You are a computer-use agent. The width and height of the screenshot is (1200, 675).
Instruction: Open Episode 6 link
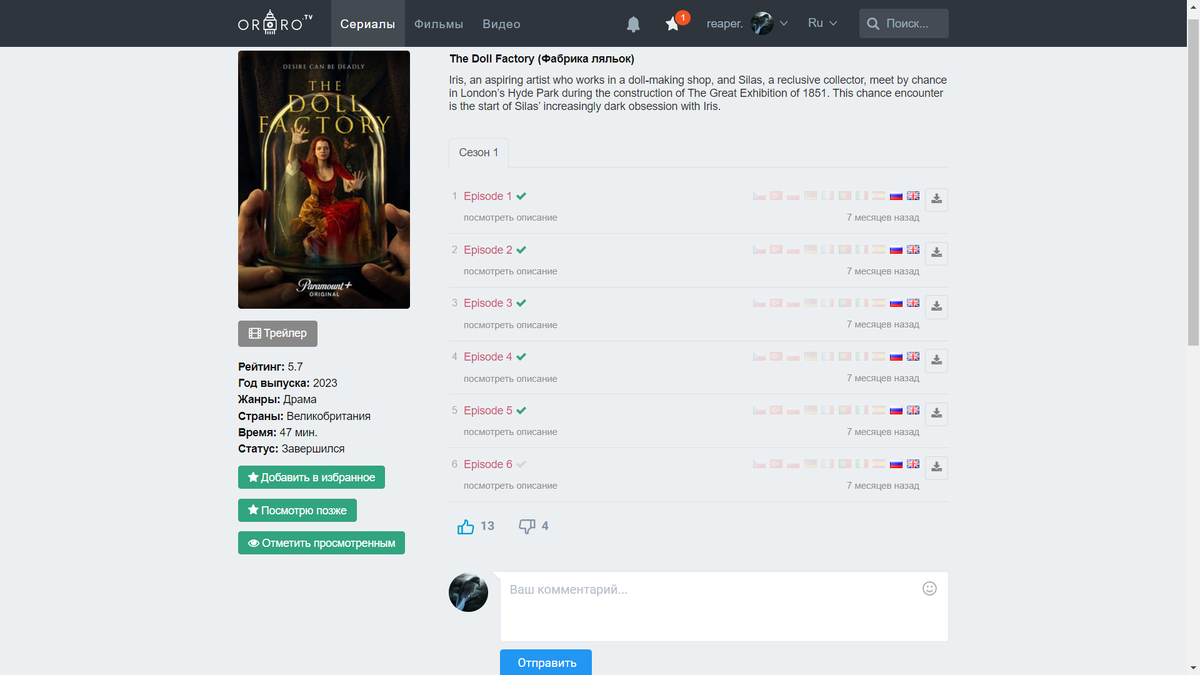point(488,464)
